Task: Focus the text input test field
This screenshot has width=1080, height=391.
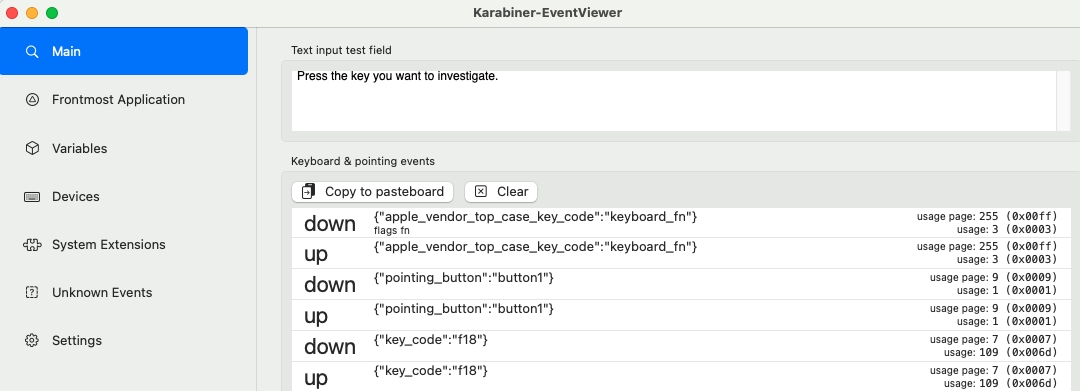Action: (x=674, y=101)
